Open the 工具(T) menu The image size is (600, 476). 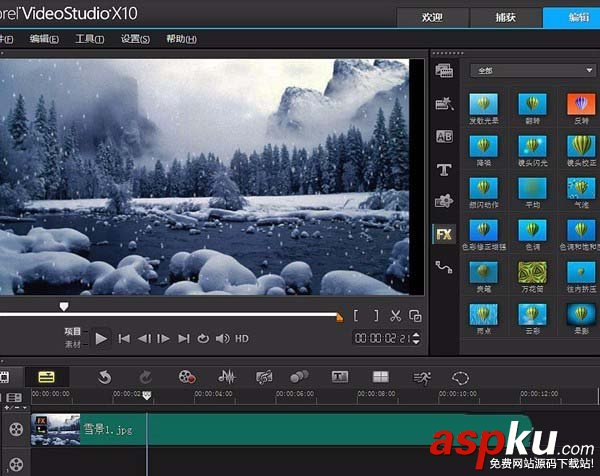click(90, 39)
